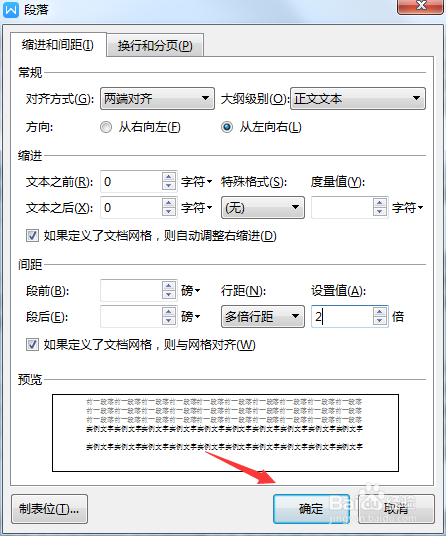This screenshot has width=446, height=536.
Task: Open the 对齐方式 dropdown showing 两端对齐
Action: tap(157, 98)
